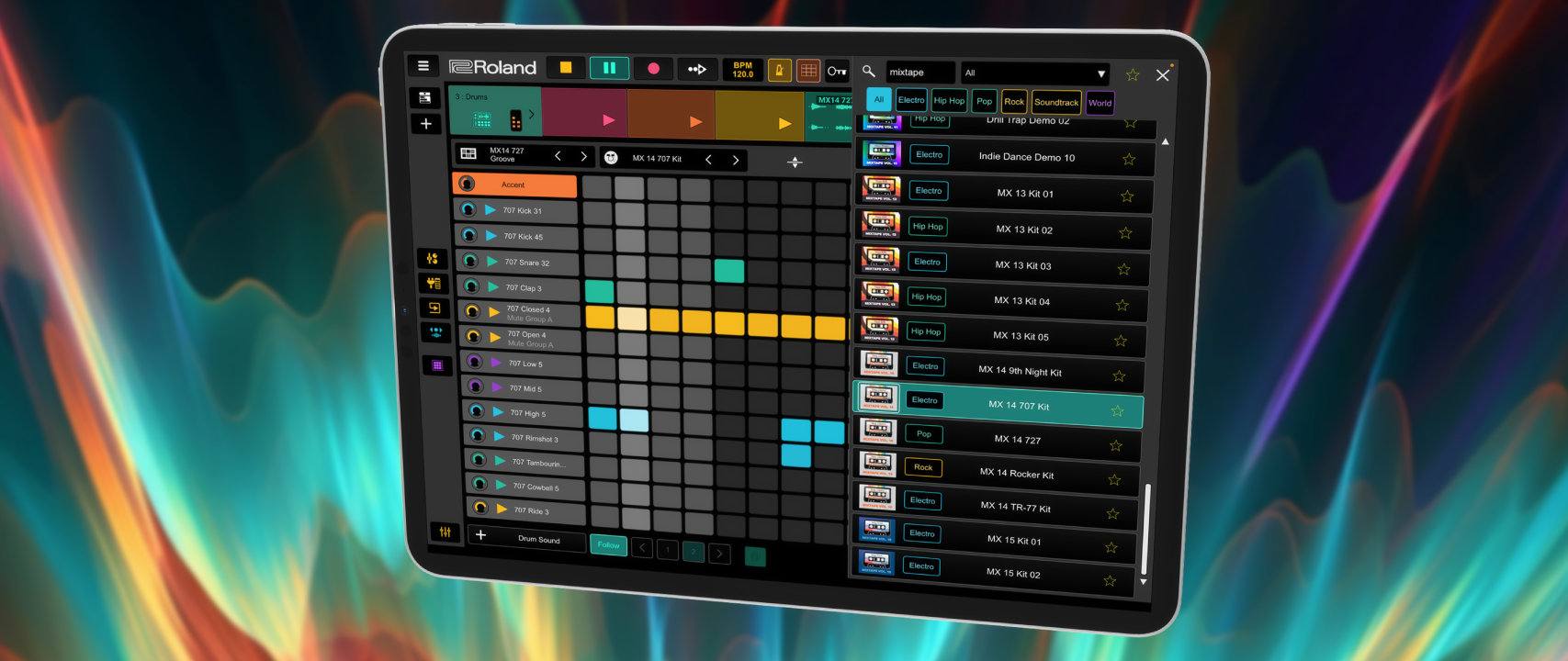This screenshot has width=1568, height=661.
Task: Click the search magnifier icon
Action: click(868, 71)
